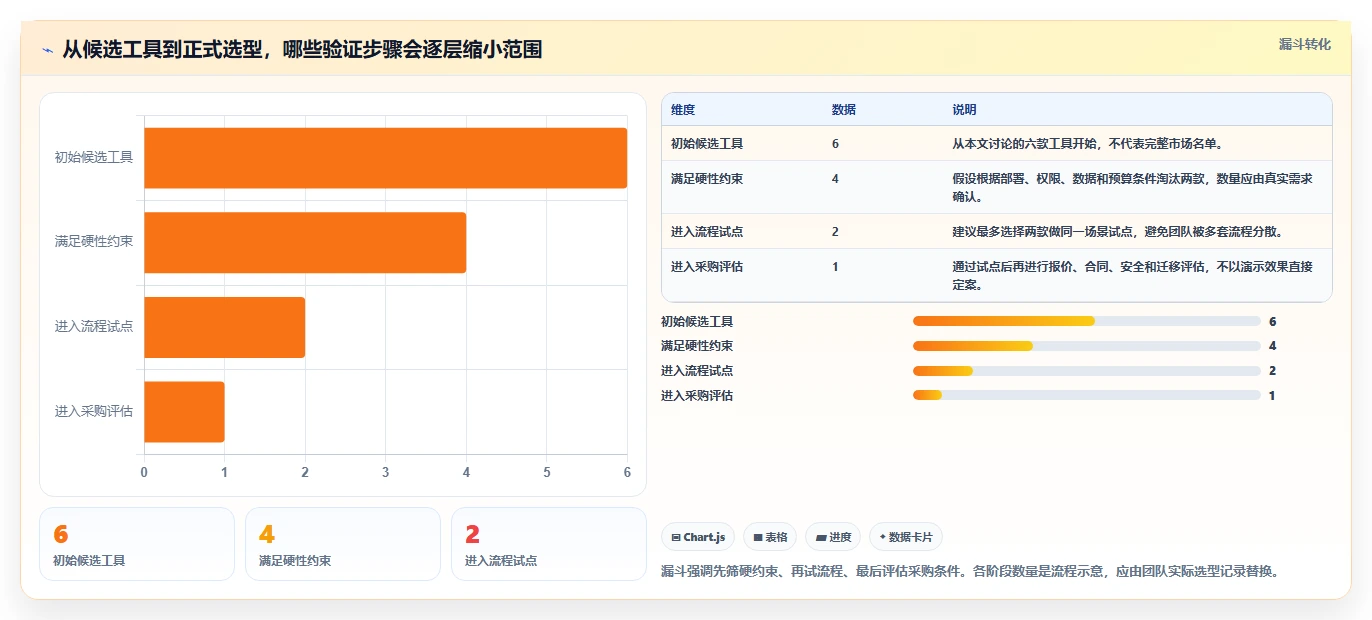
Task: Click the 数据卡片 chip
Action: click(906, 537)
